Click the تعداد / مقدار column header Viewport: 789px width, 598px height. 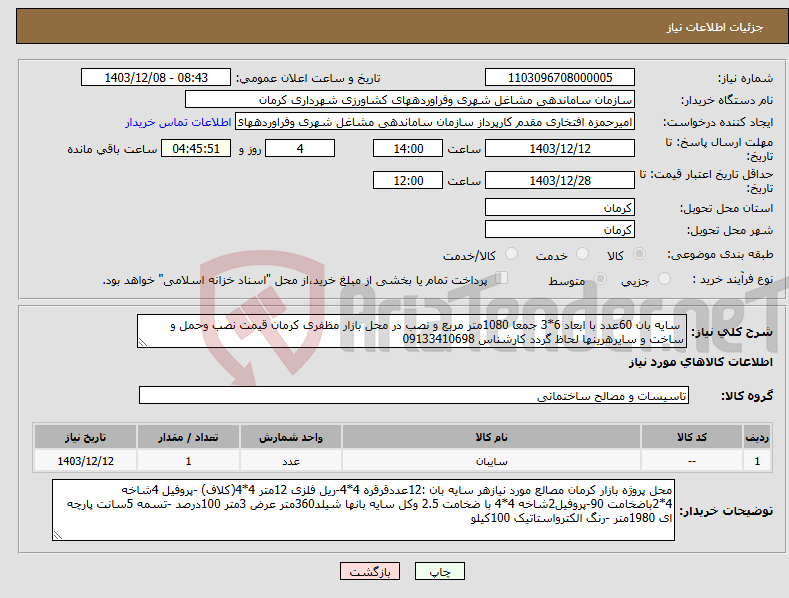pyautogui.click(x=188, y=437)
